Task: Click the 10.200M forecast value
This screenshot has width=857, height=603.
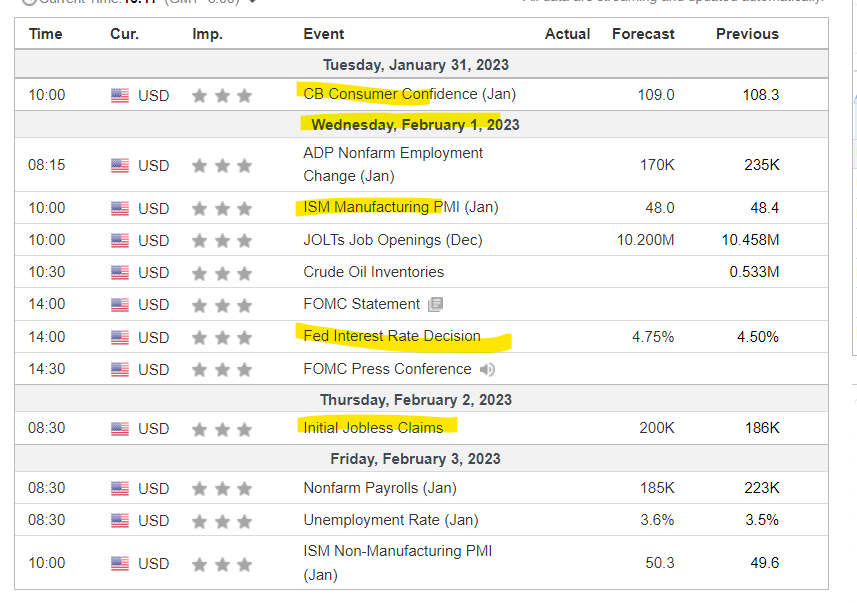Action: [x=645, y=240]
